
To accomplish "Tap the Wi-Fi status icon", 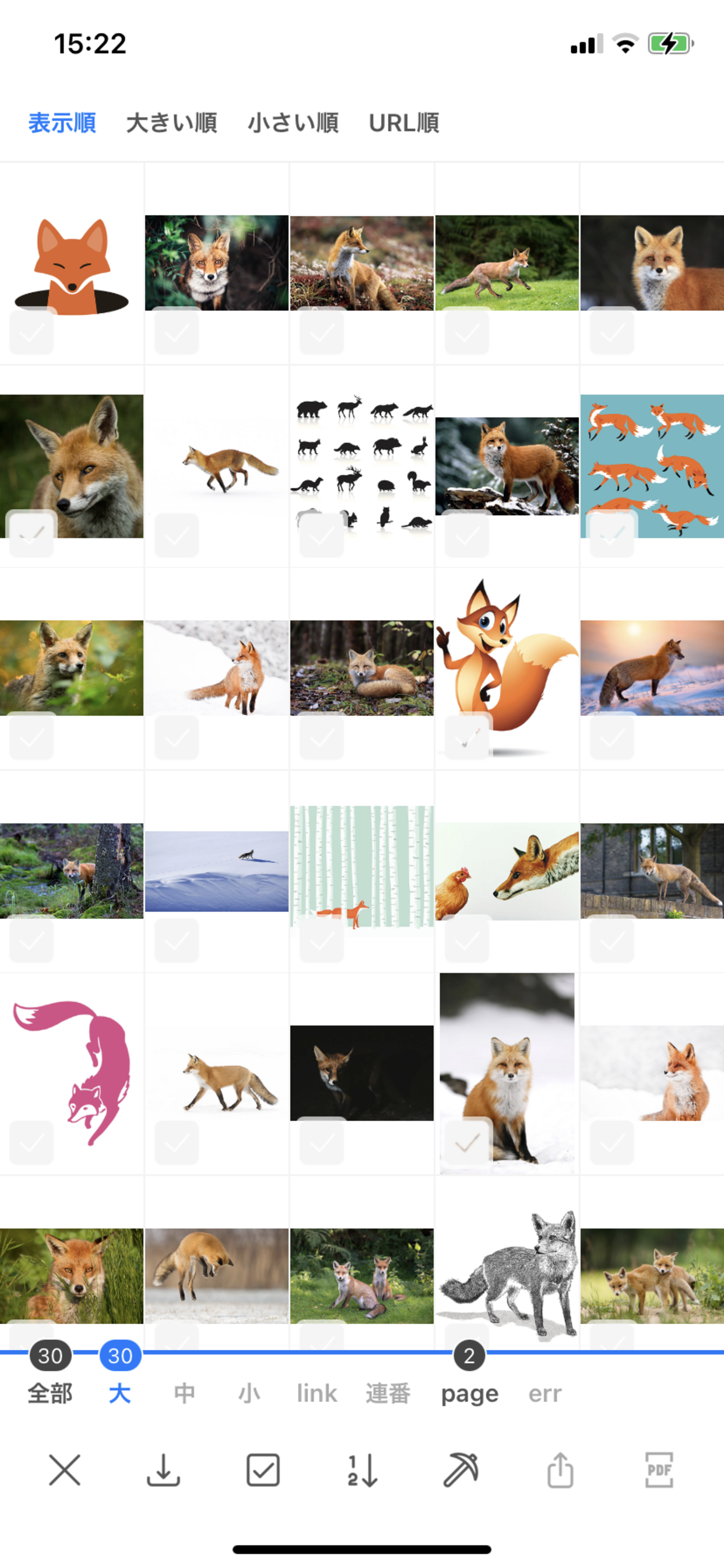I will 625,44.
